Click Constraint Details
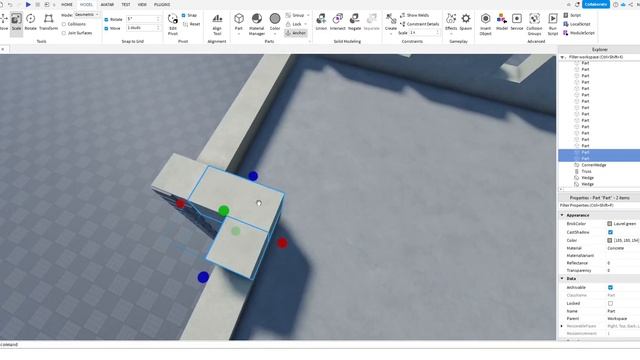The image size is (640, 360). tap(420, 24)
